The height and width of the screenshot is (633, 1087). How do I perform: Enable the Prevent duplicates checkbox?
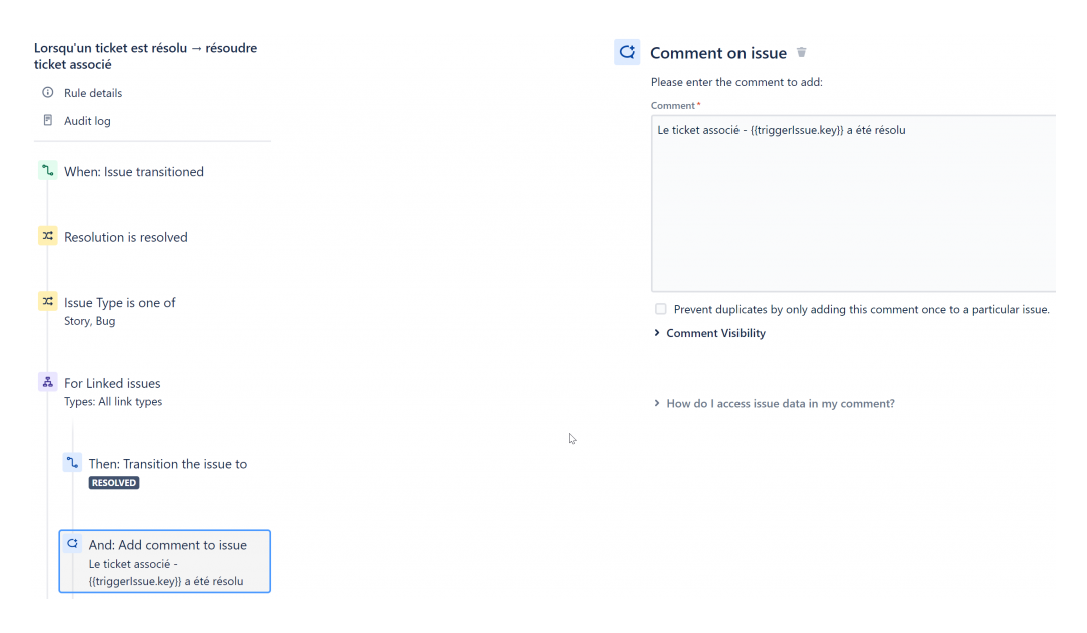tap(660, 309)
